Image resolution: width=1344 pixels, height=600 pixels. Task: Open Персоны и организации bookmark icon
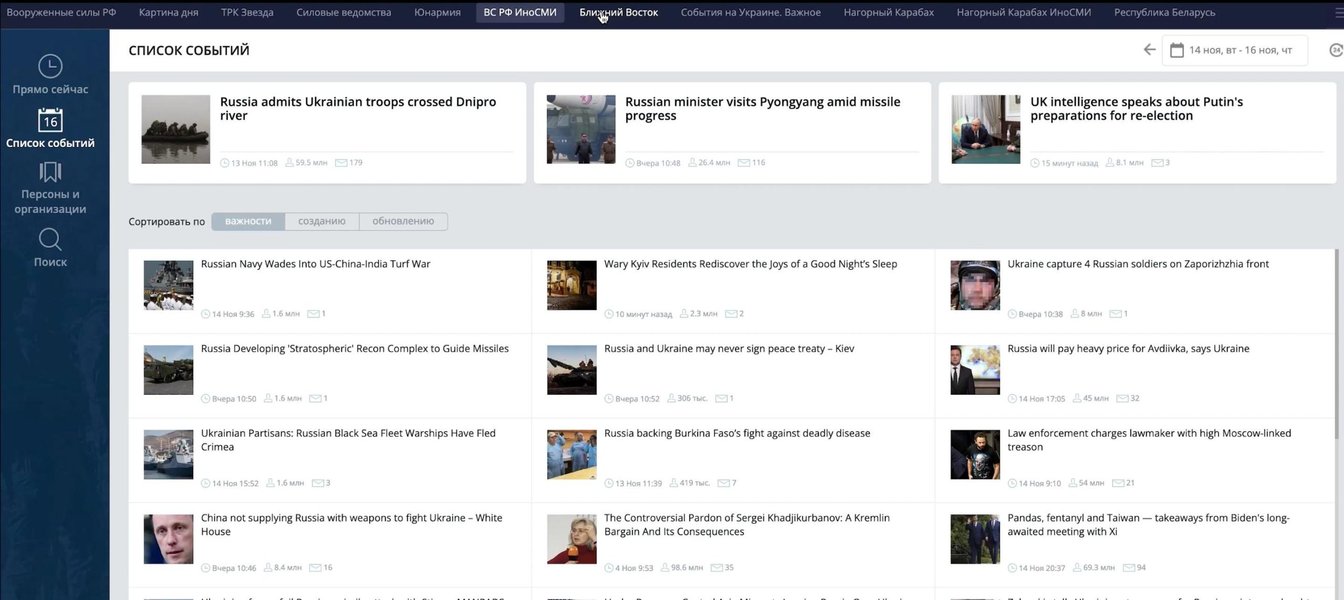(50, 173)
